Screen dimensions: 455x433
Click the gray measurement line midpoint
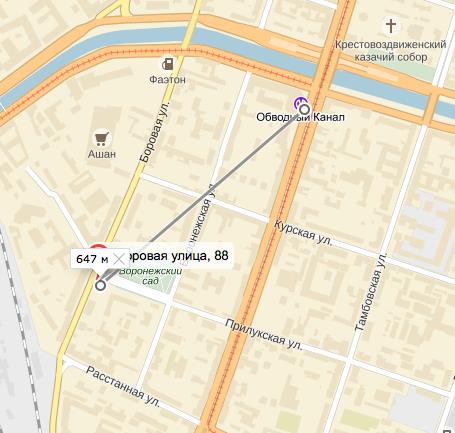(203, 197)
